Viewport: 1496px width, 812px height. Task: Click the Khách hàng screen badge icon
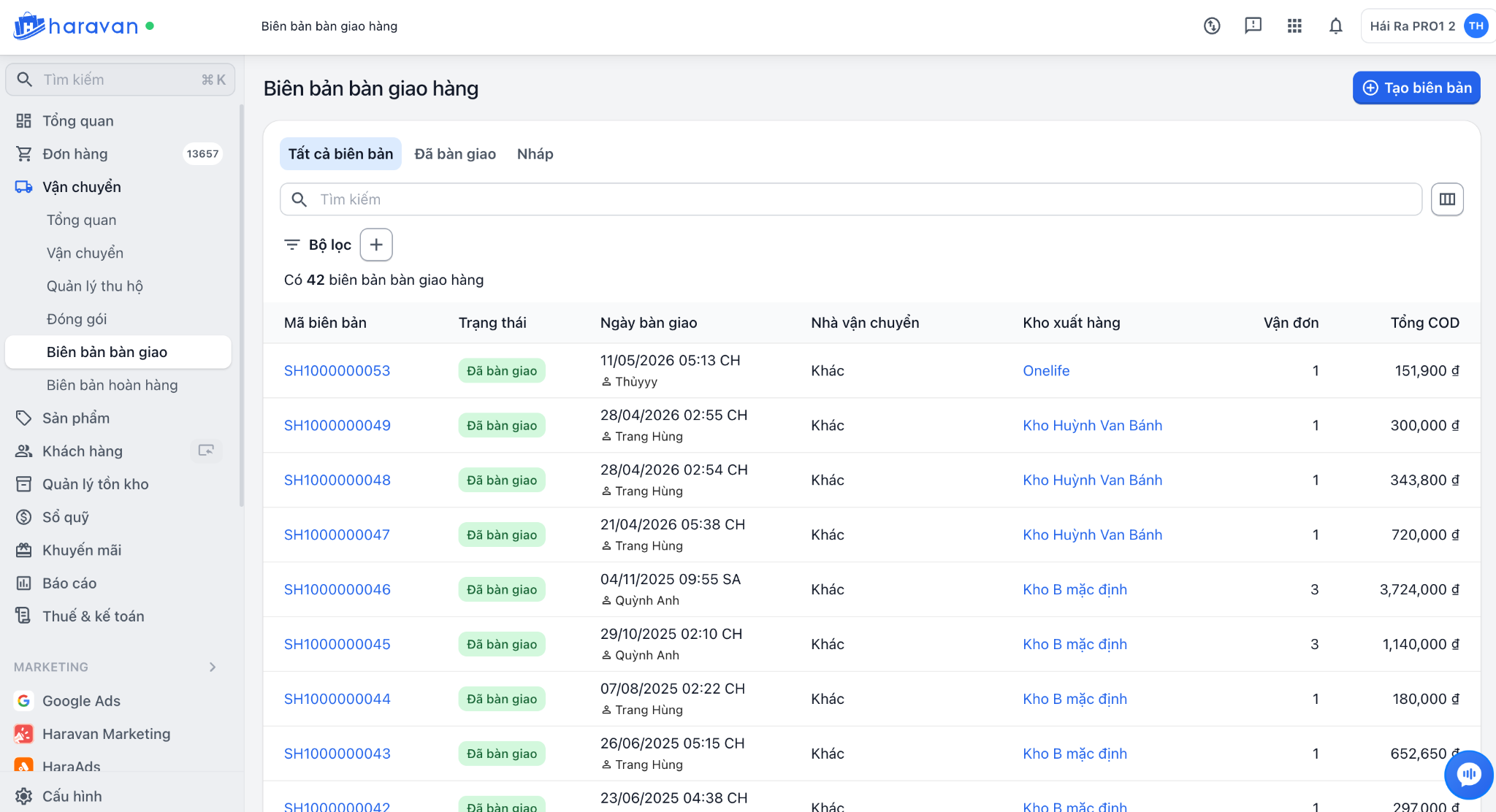(x=206, y=451)
